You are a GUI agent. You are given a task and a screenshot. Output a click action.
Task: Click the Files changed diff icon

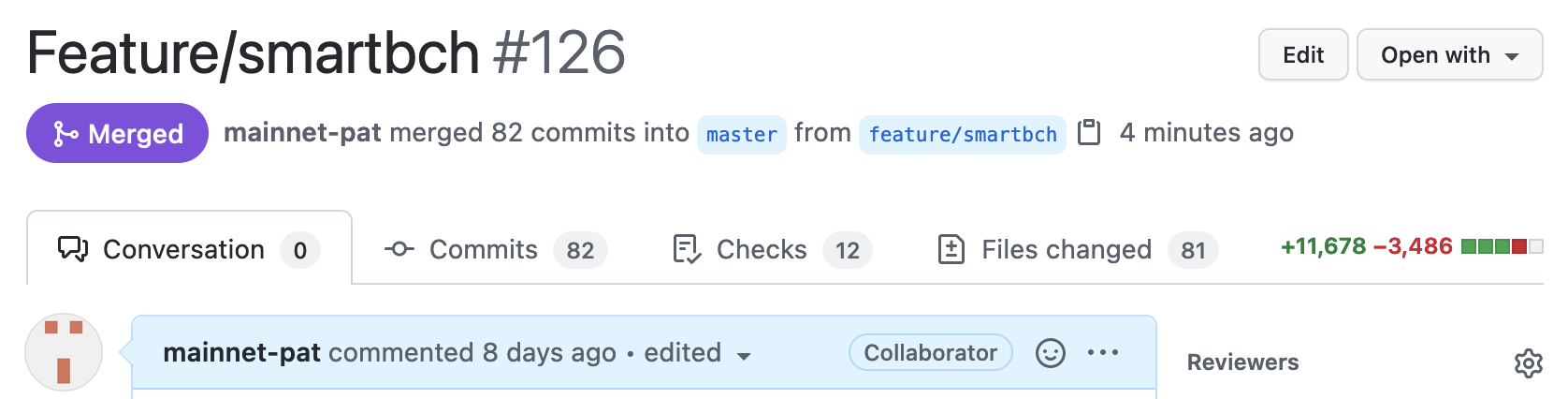[951, 249]
